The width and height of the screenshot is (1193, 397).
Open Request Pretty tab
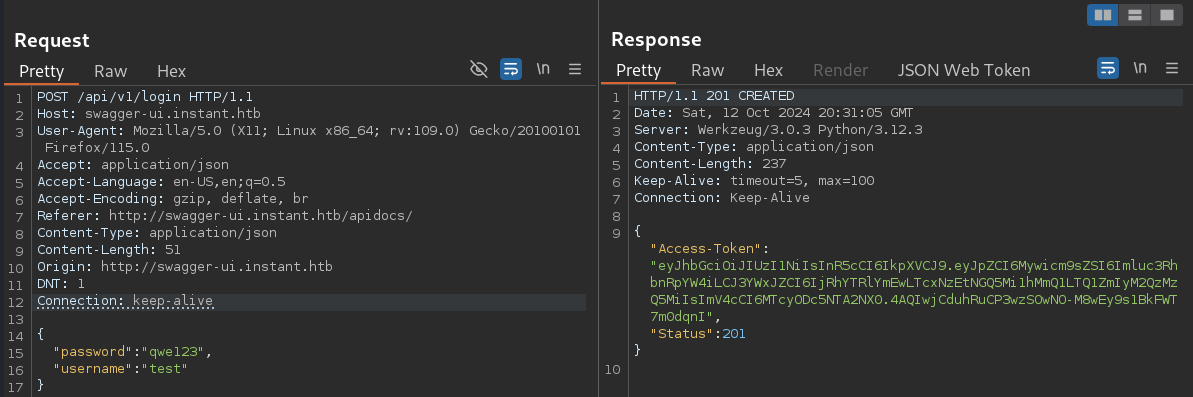click(x=41, y=71)
